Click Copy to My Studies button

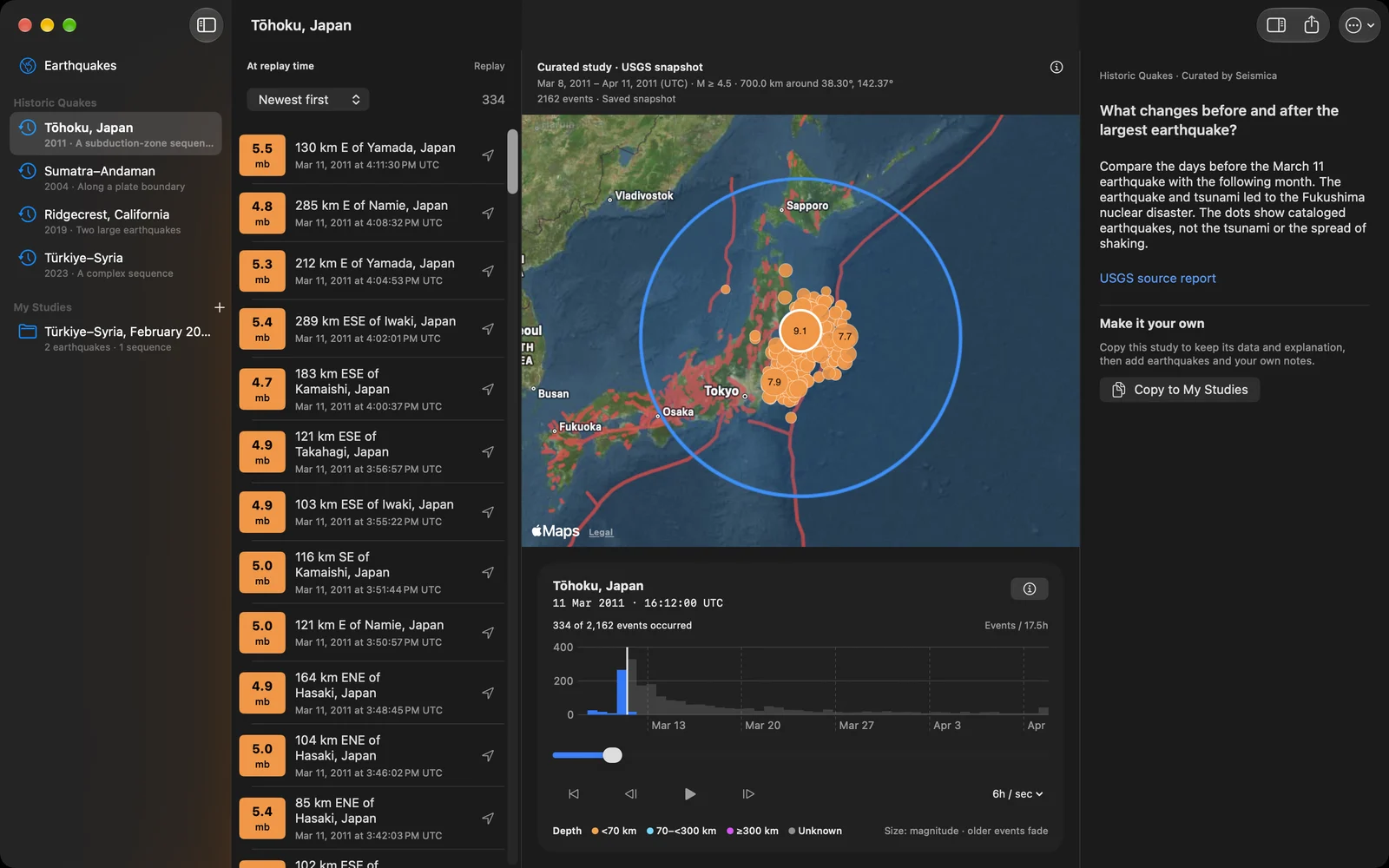[x=1180, y=390]
